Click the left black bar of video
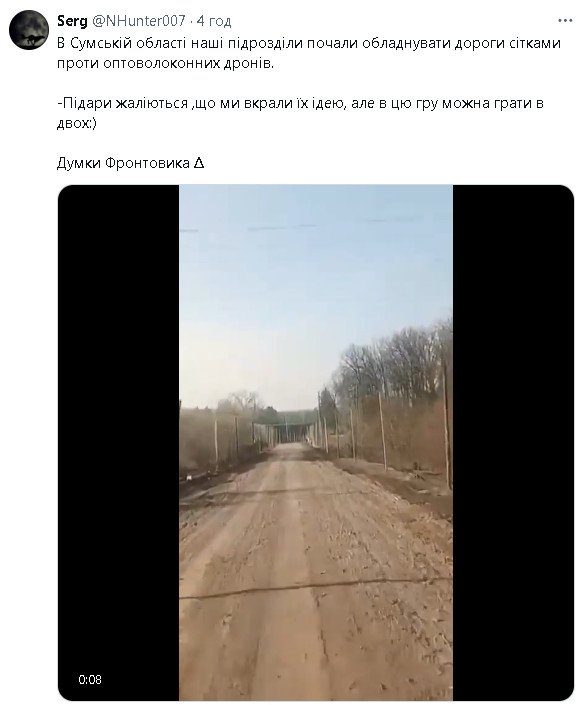The image size is (585, 705). [x=119, y=442]
